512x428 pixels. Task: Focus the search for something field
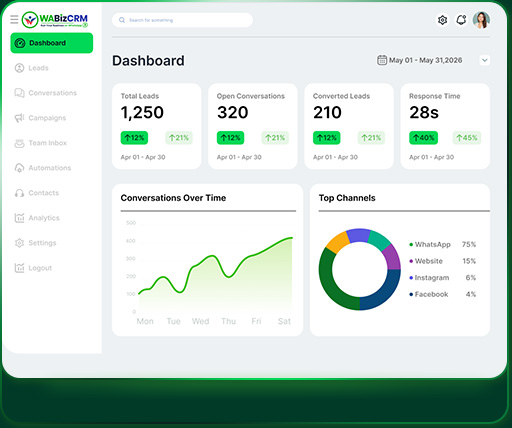pos(182,20)
